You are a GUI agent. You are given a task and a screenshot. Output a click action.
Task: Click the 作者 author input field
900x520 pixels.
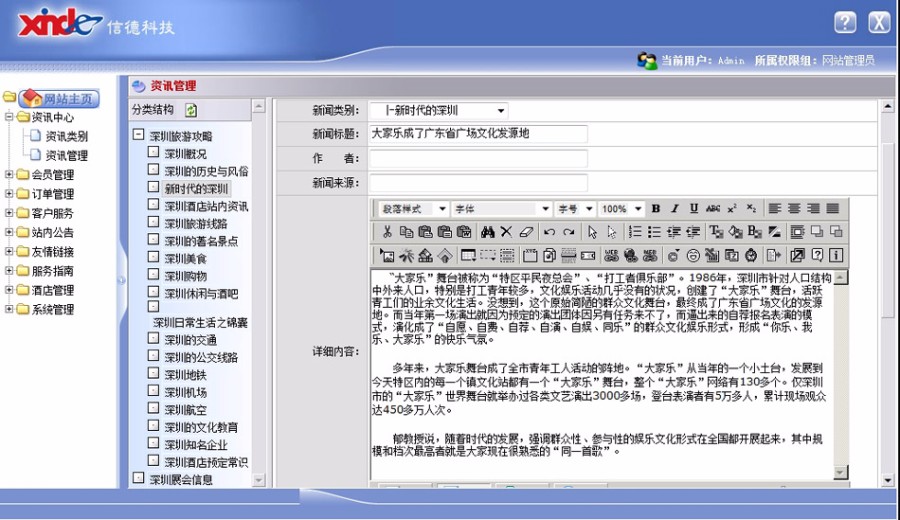pyautogui.click(x=478, y=158)
